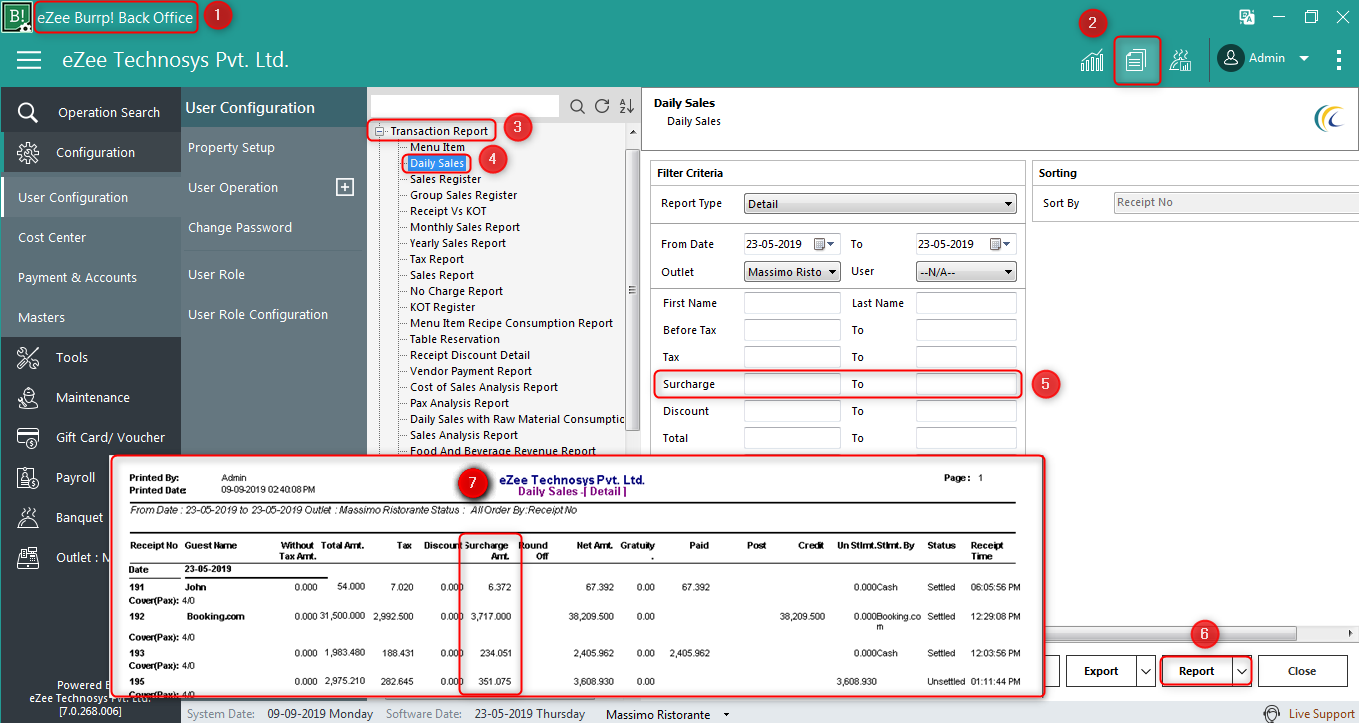Screen dimensions: 1359x723
Task: Select Sales Register report
Action: click(x=445, y=179)
